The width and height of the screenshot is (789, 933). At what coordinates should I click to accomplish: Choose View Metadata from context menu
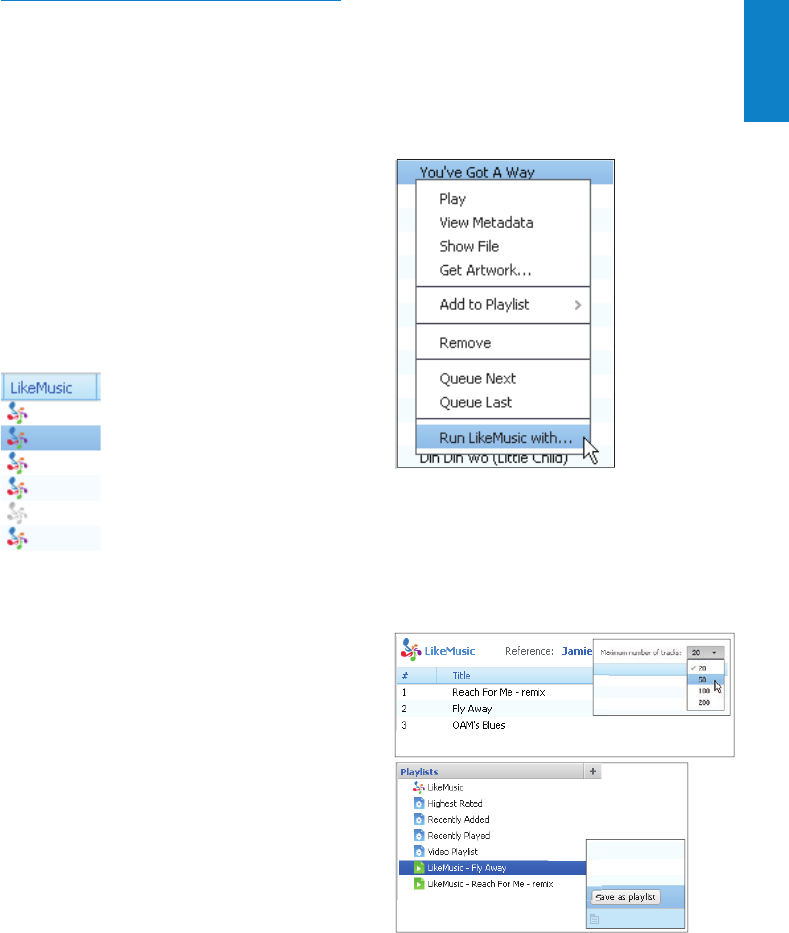click(486, 223)
